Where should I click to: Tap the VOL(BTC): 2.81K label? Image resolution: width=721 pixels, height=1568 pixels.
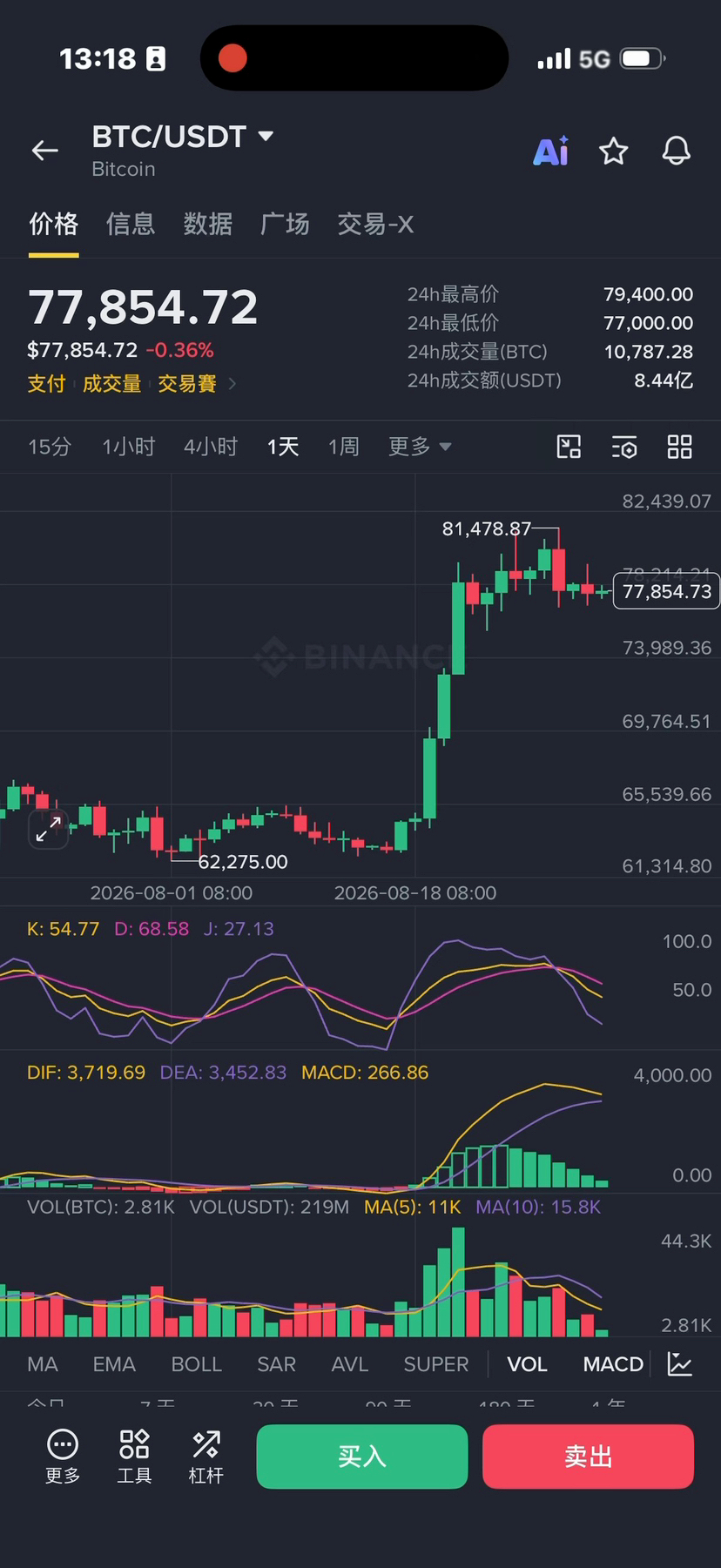(x=101, y=1208)
